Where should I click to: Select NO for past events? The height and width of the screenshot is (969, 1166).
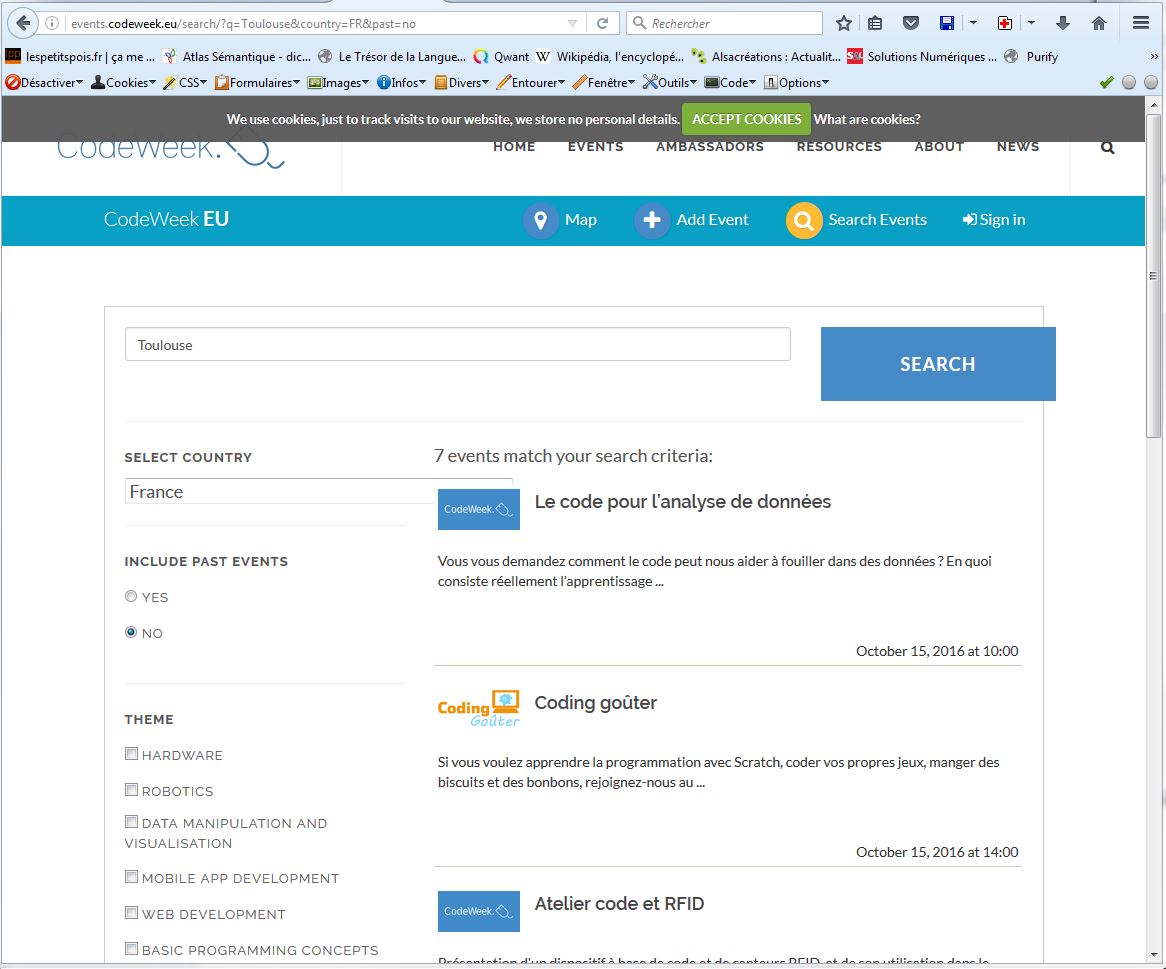(131, 631)
